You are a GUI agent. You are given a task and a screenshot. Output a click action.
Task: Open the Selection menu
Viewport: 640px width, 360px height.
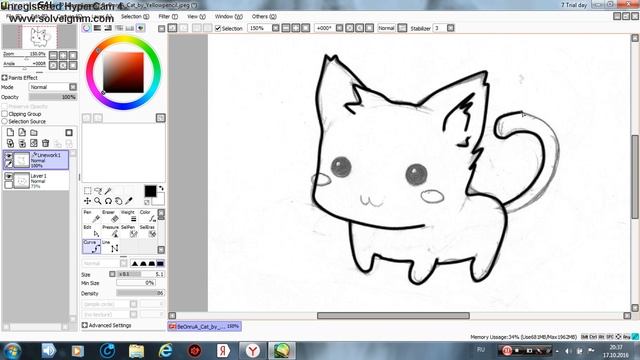tap(135, 16)
